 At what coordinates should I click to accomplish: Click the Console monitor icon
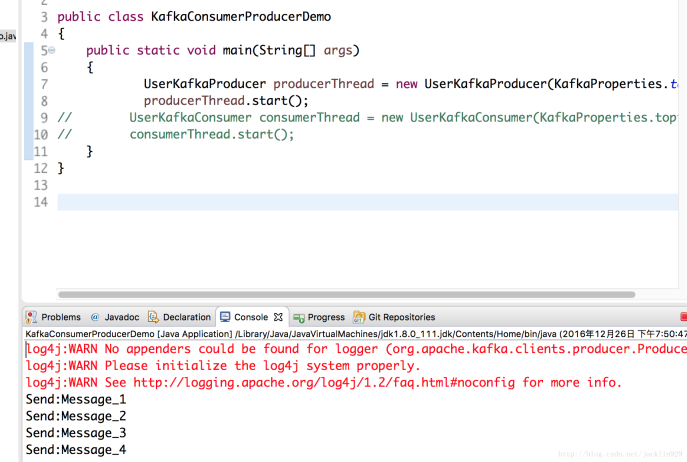(x=225, y=317)
